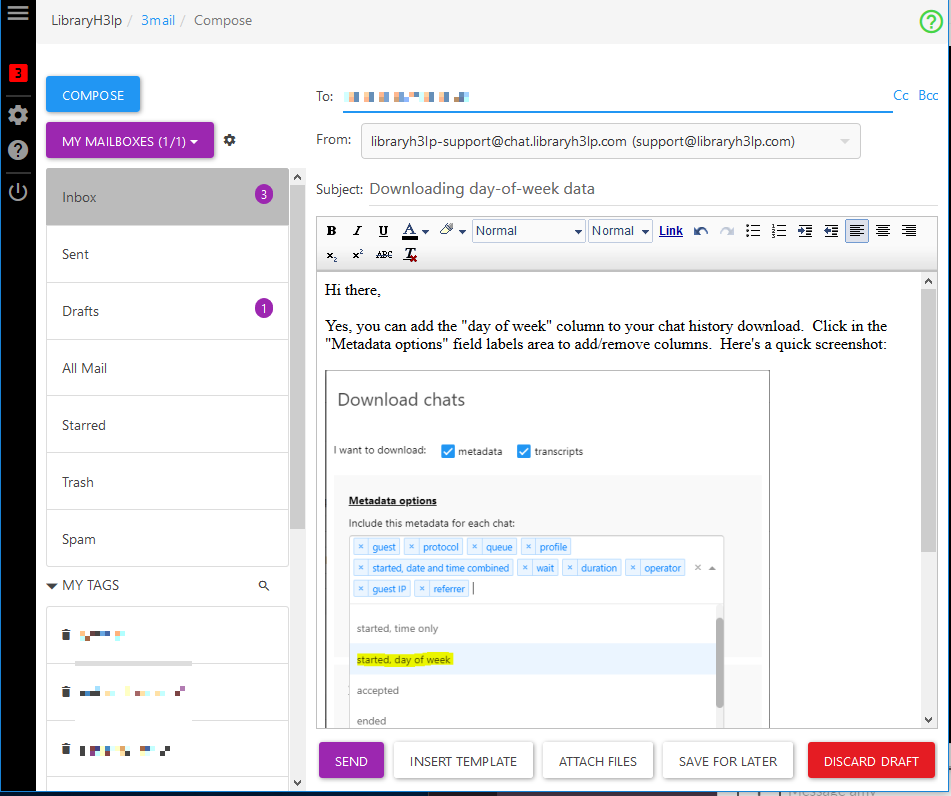Send the composed email

(351, 760)
